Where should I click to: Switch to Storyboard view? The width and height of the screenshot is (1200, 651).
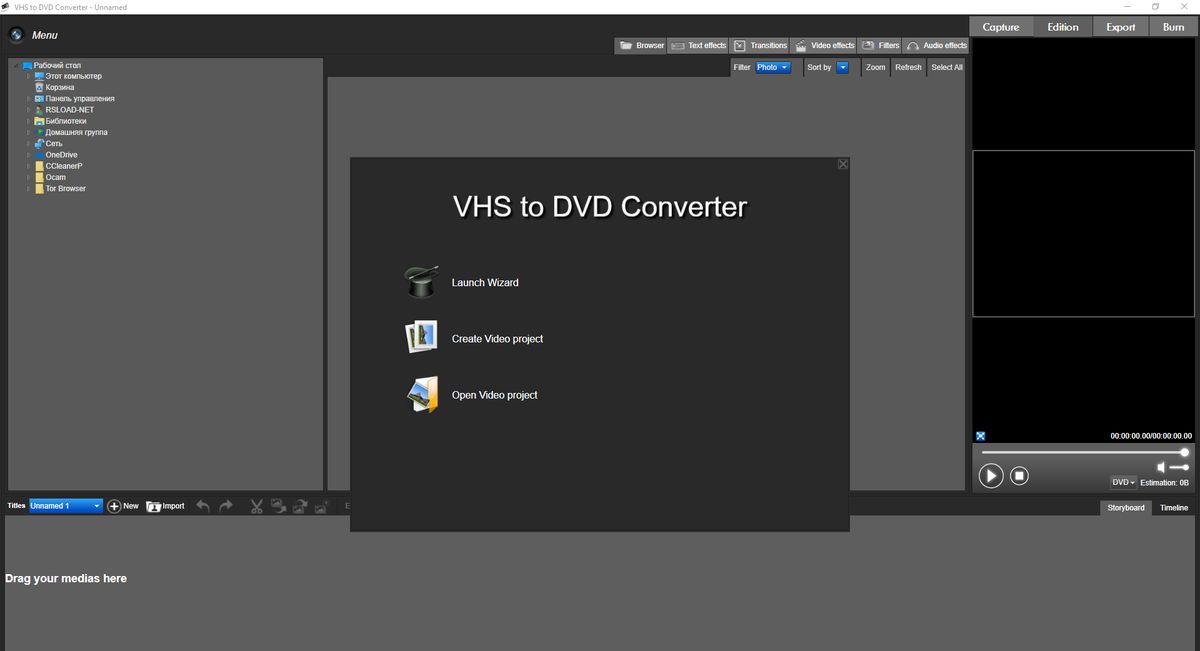click(1126, 508)
